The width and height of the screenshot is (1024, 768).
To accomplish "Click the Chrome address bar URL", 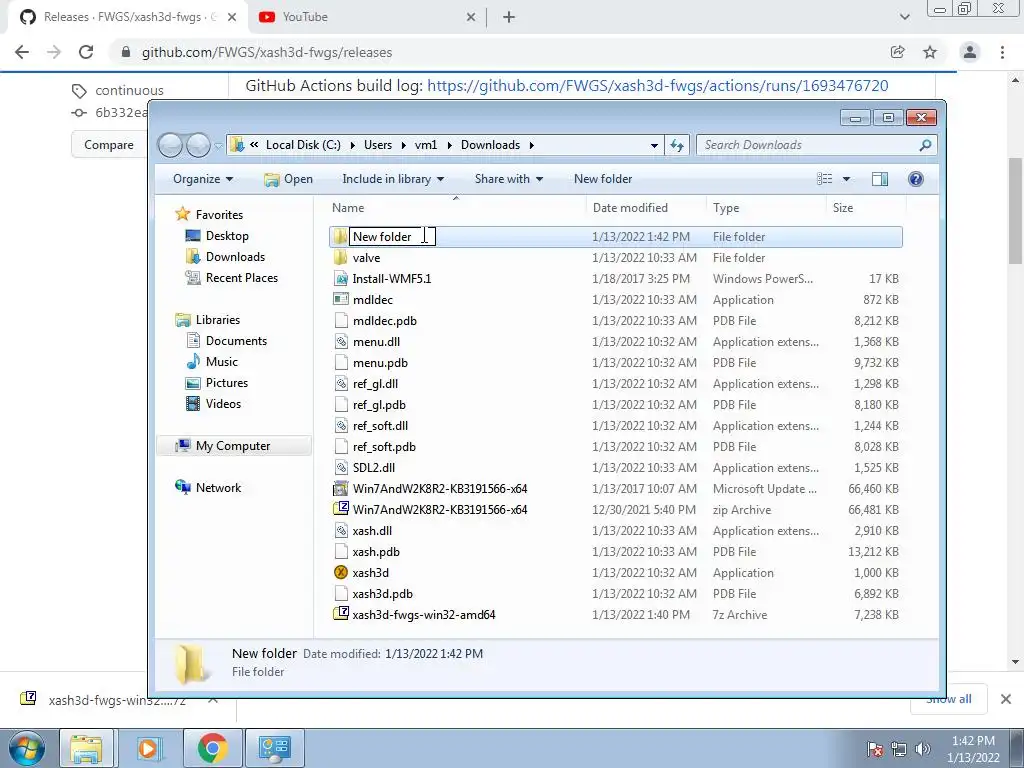I will pyautogui.click(x=267, y=52).
